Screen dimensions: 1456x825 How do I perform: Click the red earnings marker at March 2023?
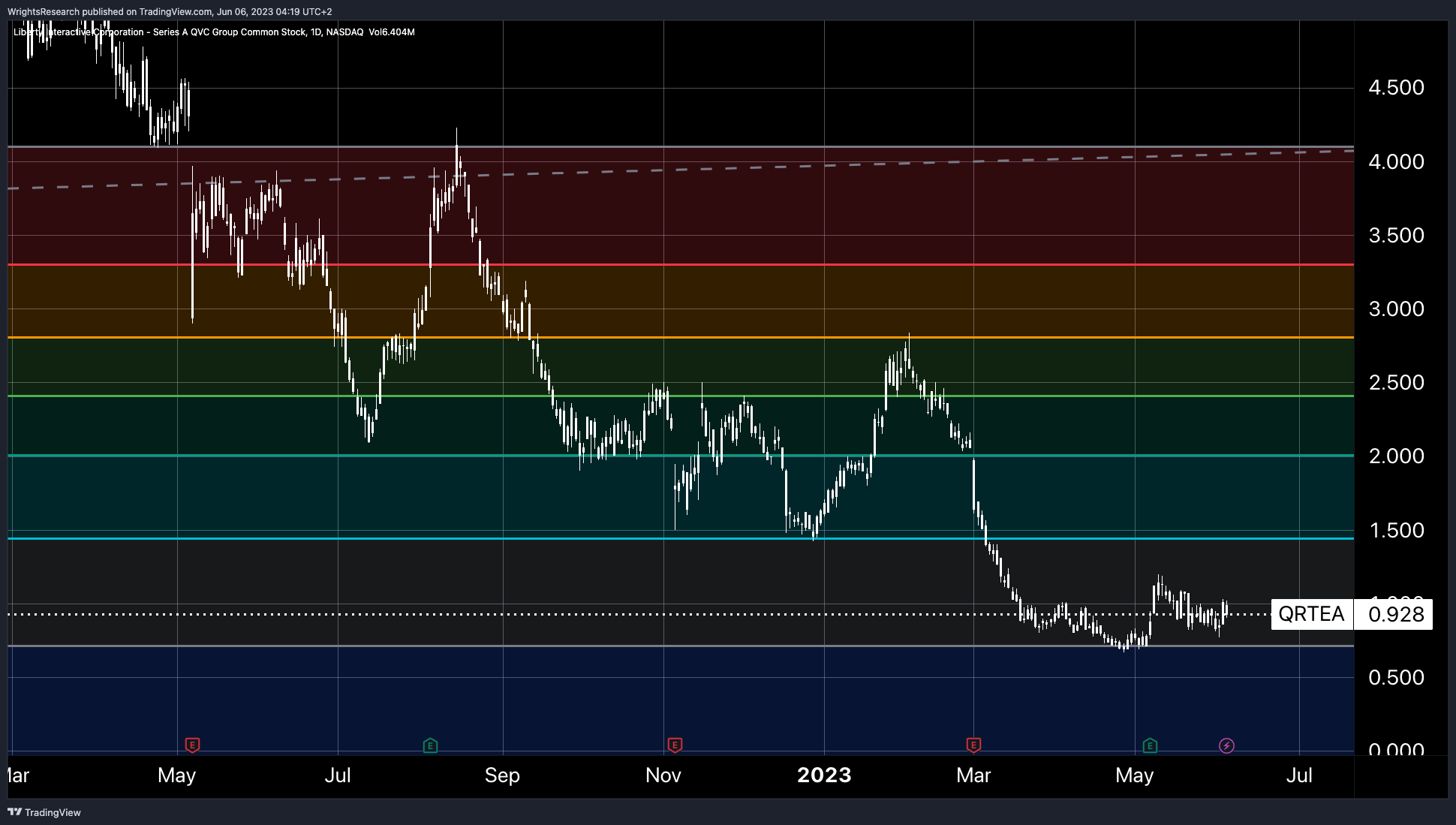tap(973, 745)
